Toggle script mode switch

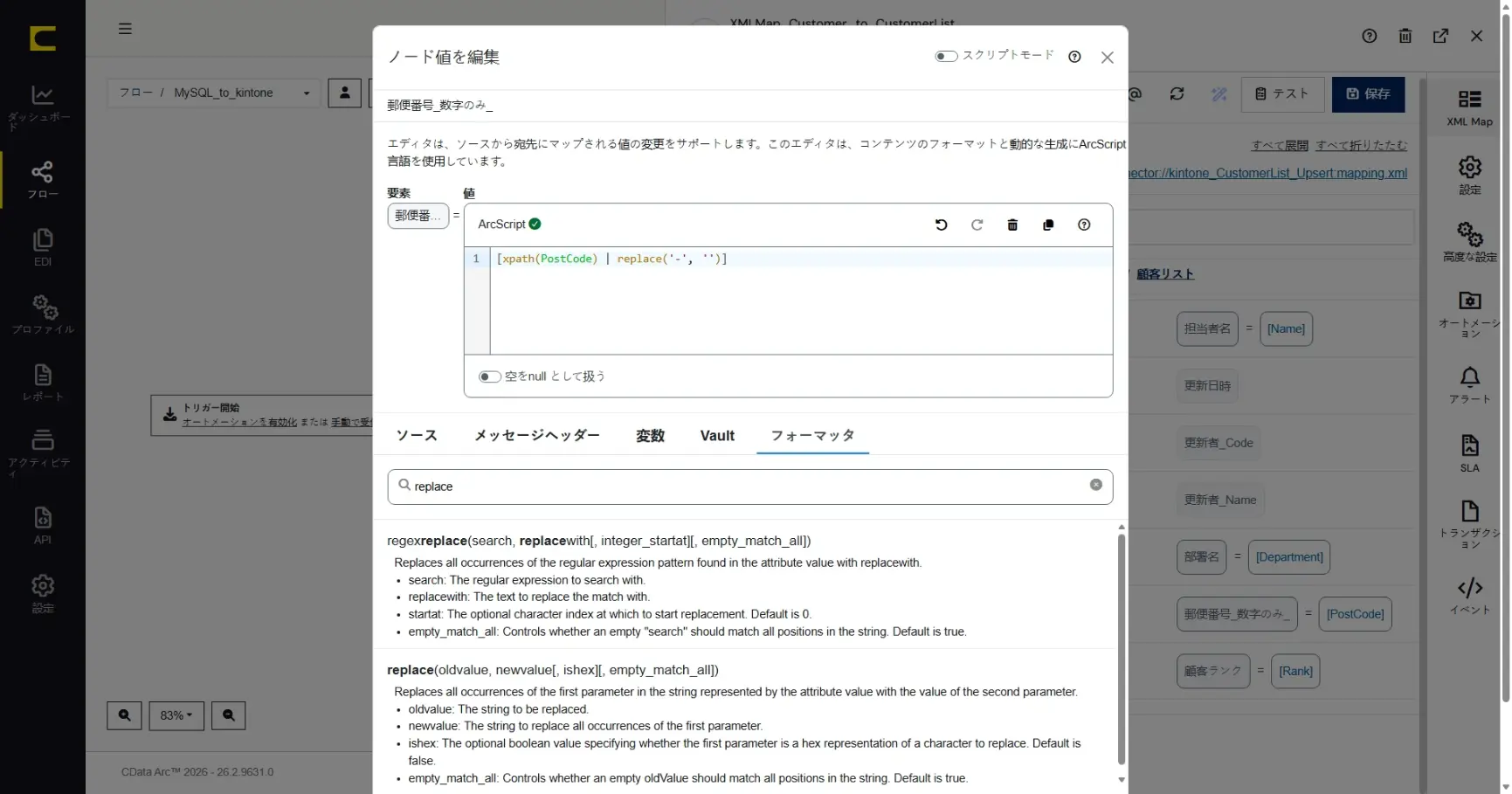pos(945,56)
